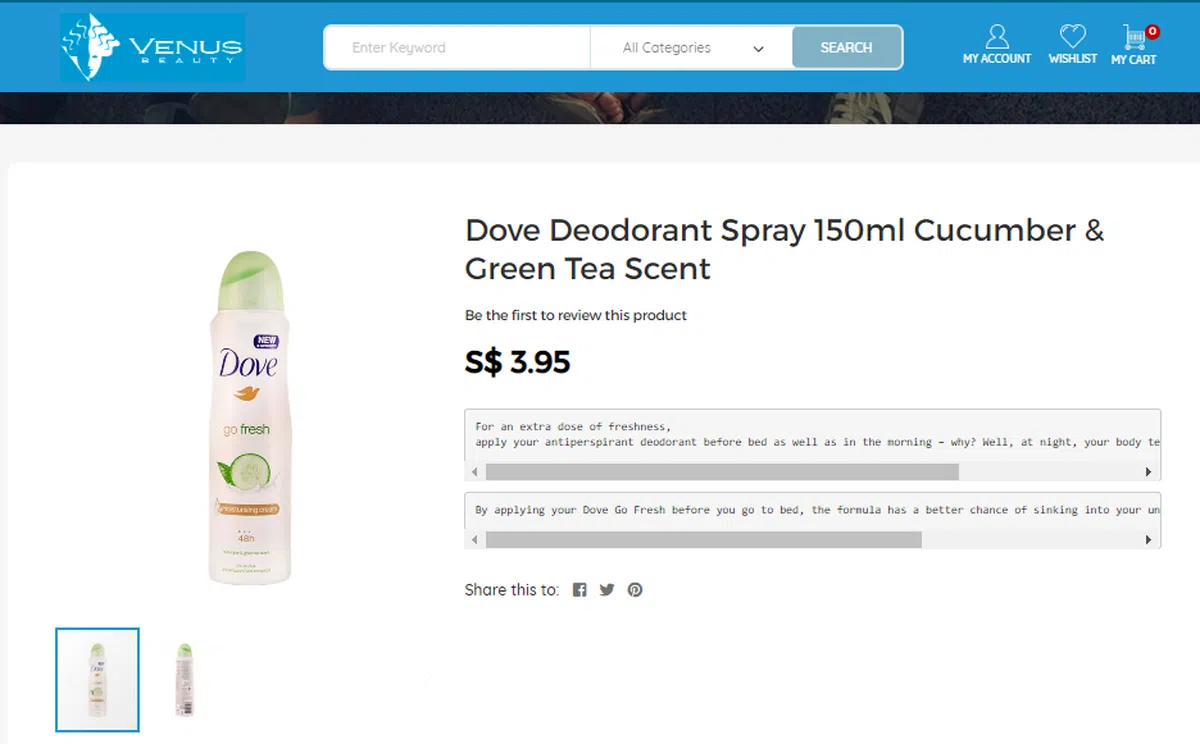This screenshot has width=1200, height=744.
Task: Select the second product thumbnail
Action: click(184, 679)
